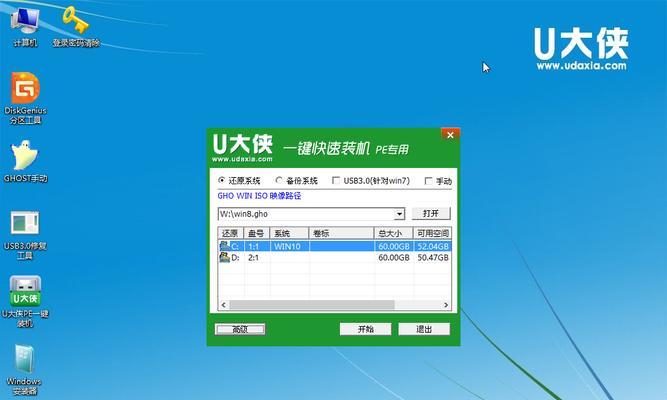Open the login password clear key icon

click(x=76, y=26)
